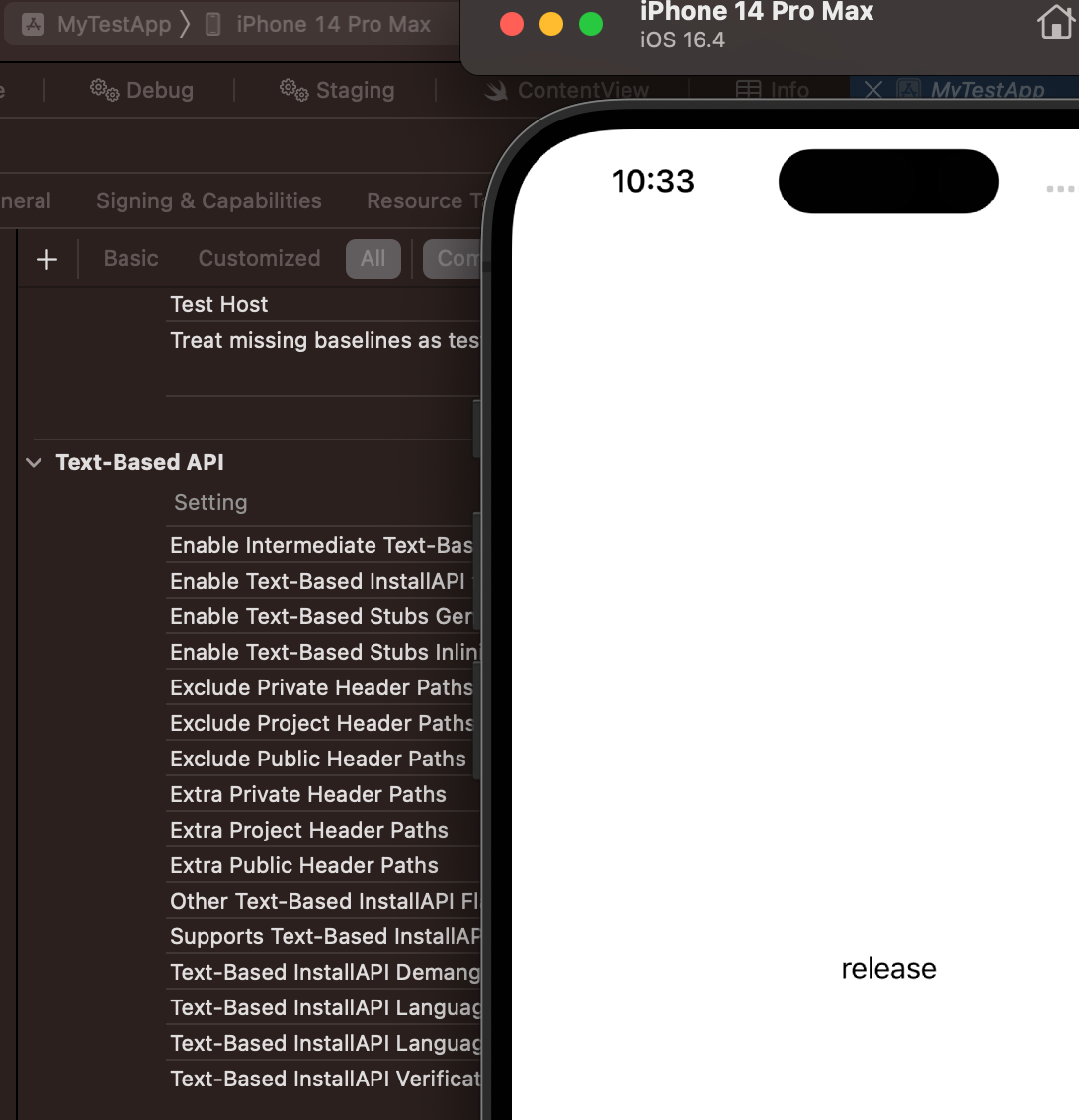The height and width of the screenshot is (1120, 1079).
Task: Click the Info plist table icon
Action: (x=748, y=90)
